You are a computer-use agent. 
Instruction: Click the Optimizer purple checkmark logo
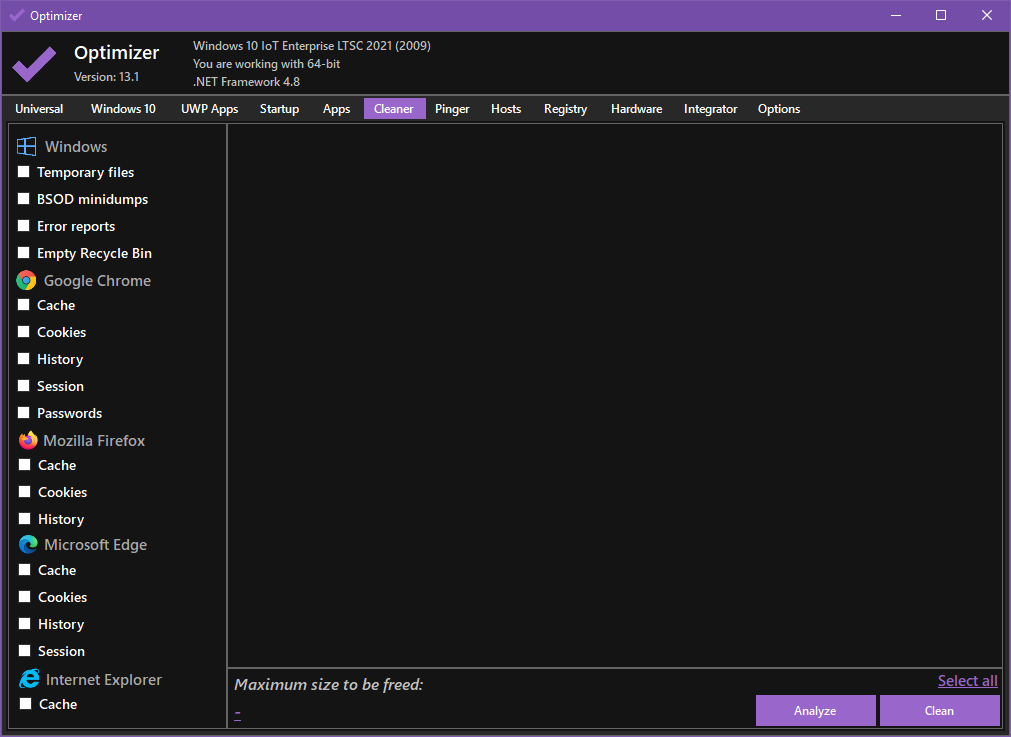[34, 64]
